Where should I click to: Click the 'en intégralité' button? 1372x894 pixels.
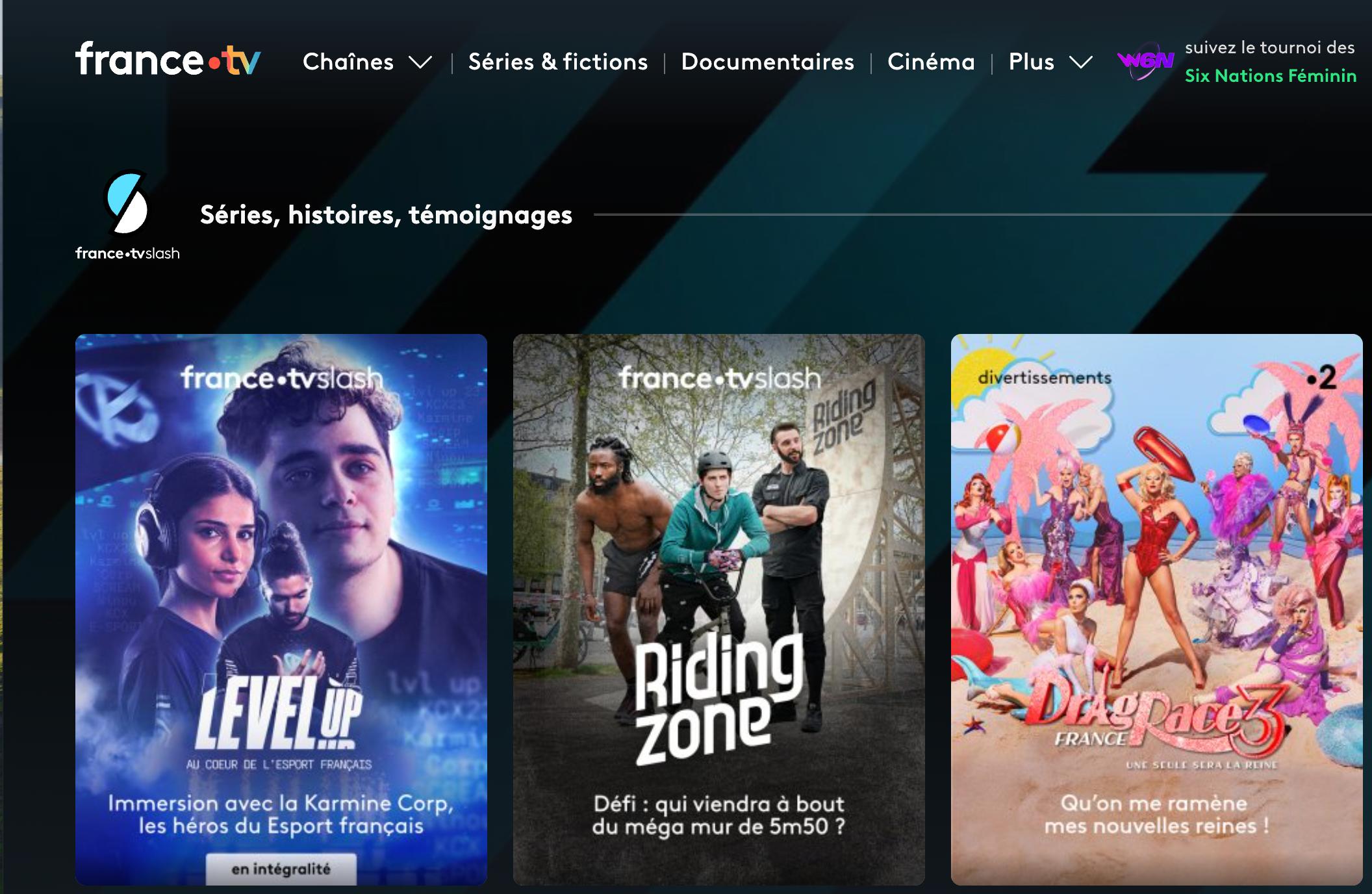click(281, 869)
